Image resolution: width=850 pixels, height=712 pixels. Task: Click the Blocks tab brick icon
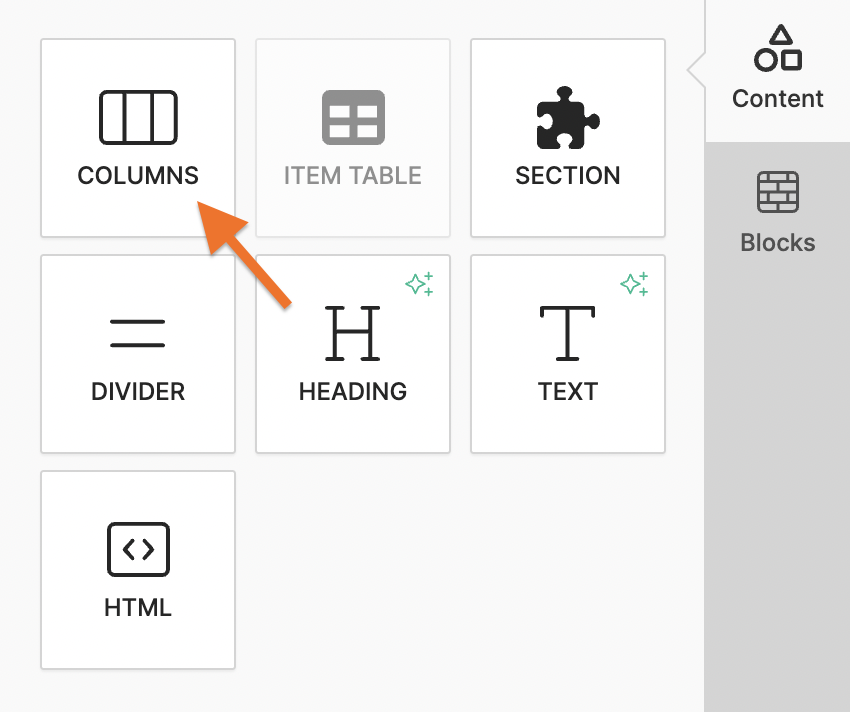coord(778,192)
